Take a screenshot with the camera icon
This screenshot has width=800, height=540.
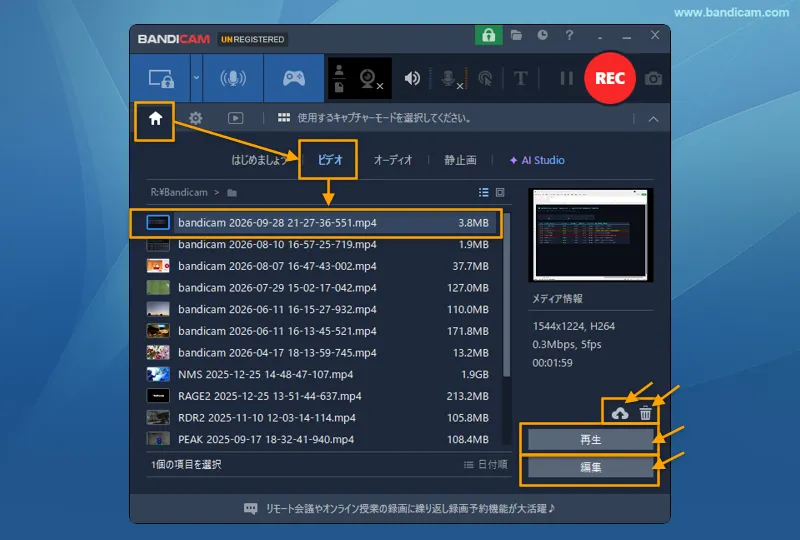653,79
